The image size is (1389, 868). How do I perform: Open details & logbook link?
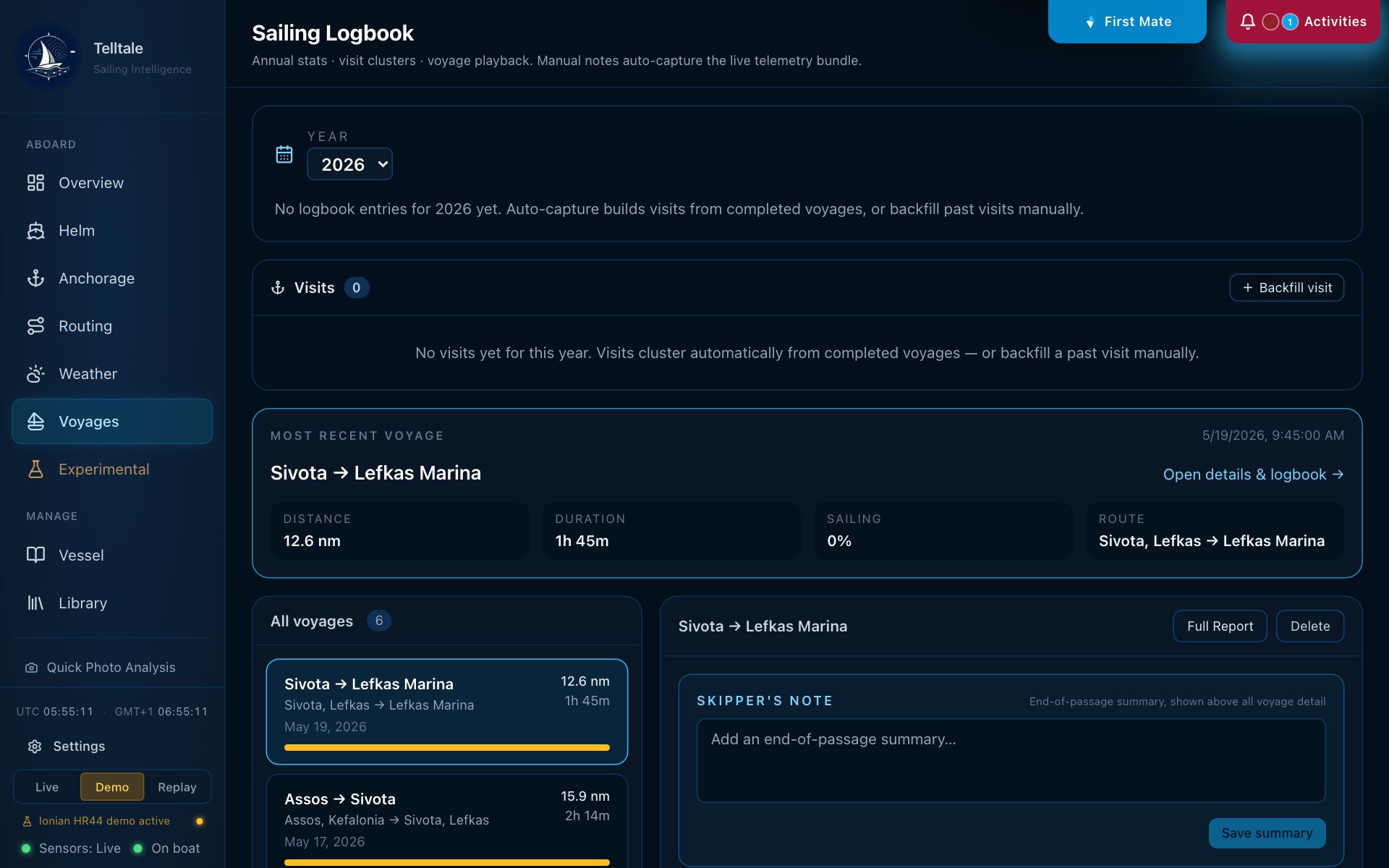click(x=1253, y=475)
